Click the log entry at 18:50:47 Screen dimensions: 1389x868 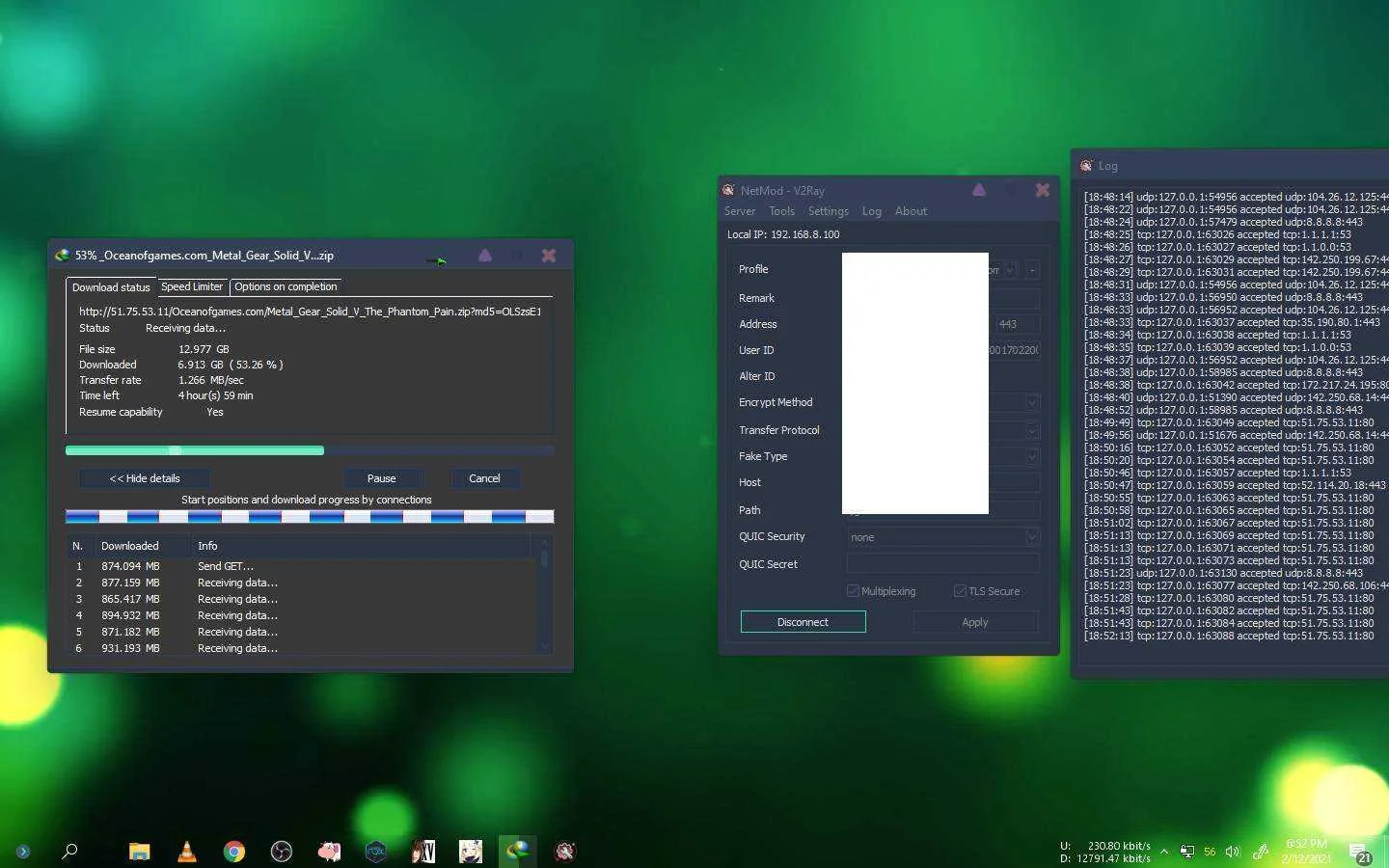point(1235,485)
